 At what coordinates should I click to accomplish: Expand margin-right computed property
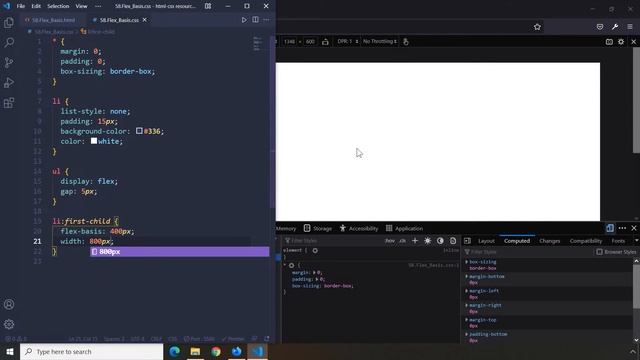pyautogui.click(x=467, y=305)
